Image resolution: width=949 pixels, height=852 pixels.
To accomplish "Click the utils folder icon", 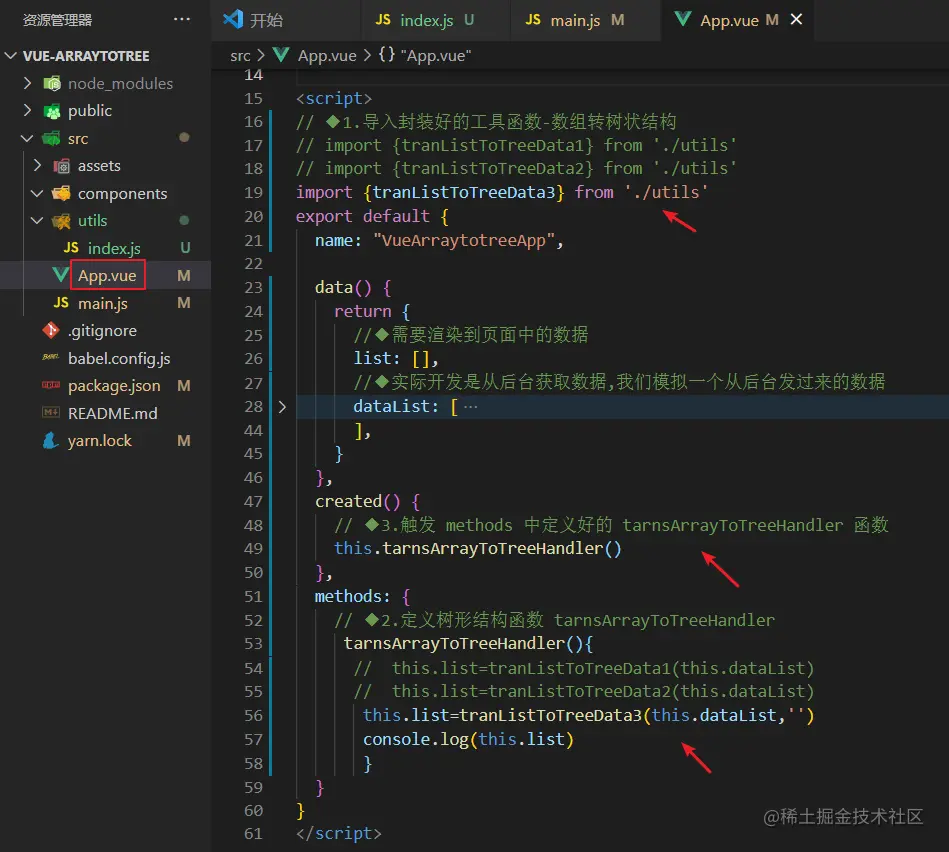I will click(x=61, y=221).
